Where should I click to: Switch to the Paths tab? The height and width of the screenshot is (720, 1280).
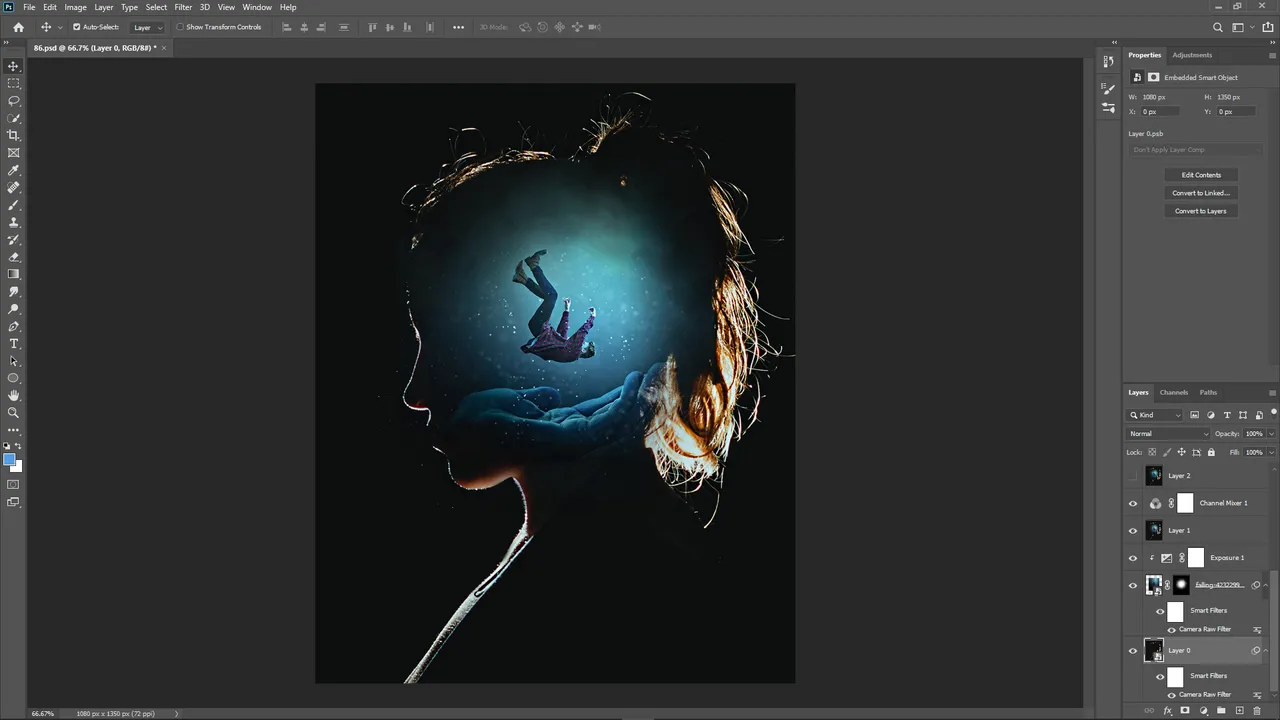[1208, 393]
